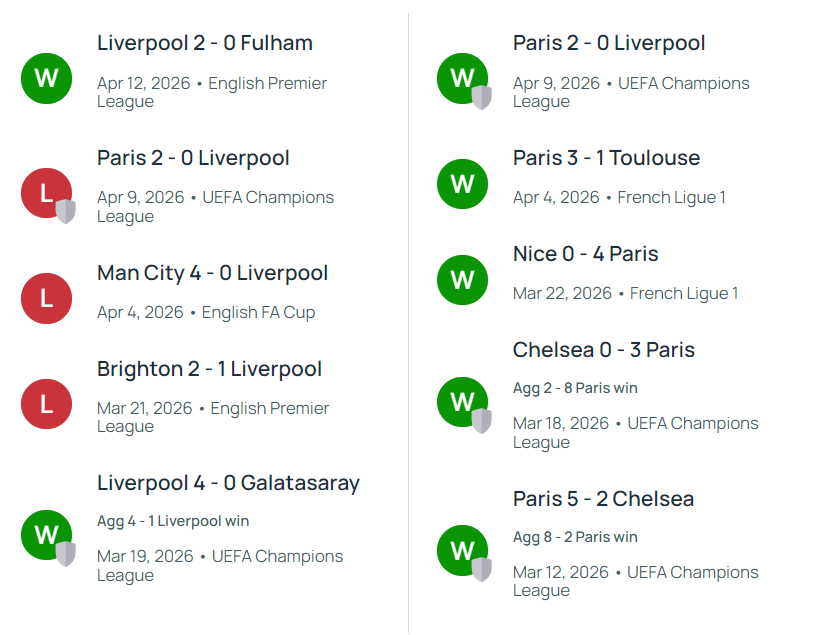817x635 pixels.
Task: Click the green W badge in the right column's Paris 2 - 0 Liverpool row
Action: 462,78
